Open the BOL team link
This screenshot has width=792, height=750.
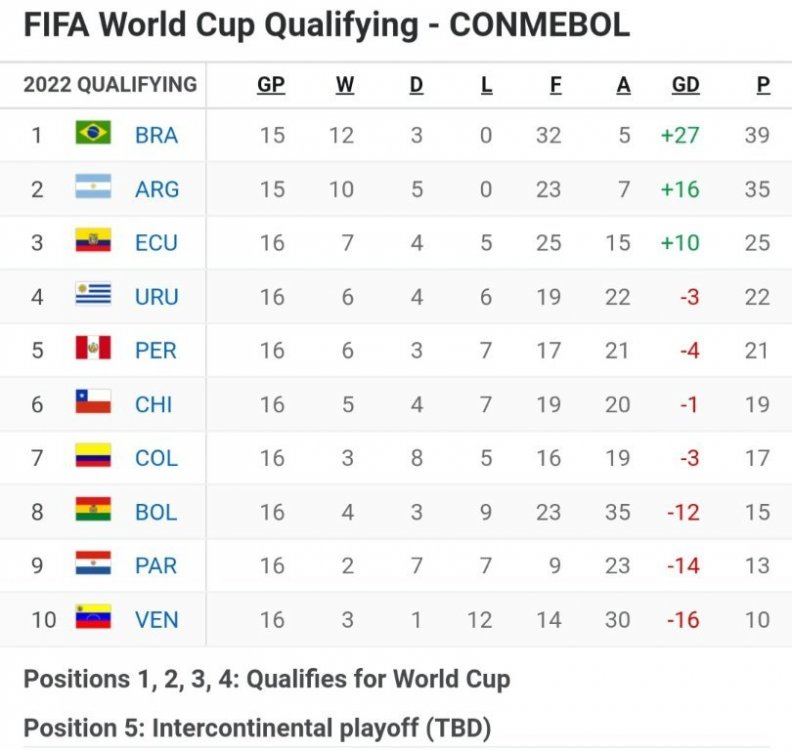point(156,512)
